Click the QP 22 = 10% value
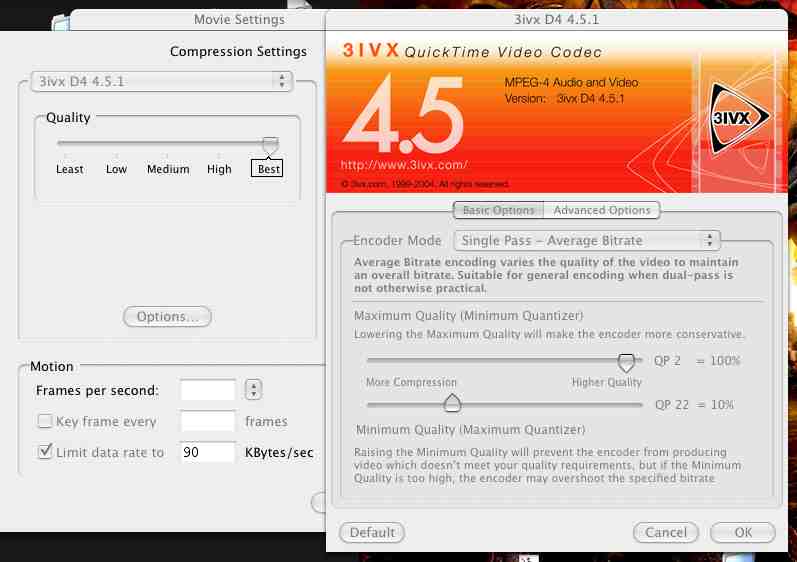The height and width of the screenshot is (562, 797). pos(694,404)
